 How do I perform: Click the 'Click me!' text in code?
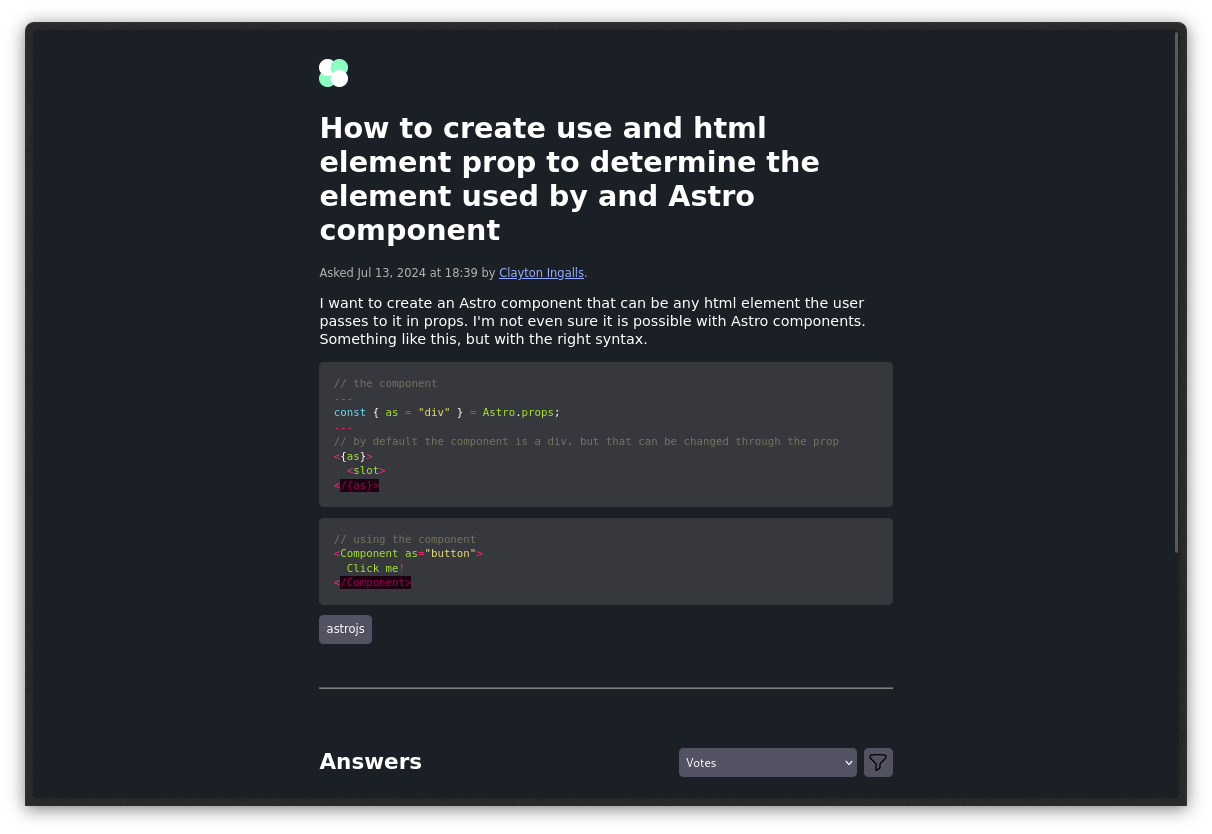[374, 568]
